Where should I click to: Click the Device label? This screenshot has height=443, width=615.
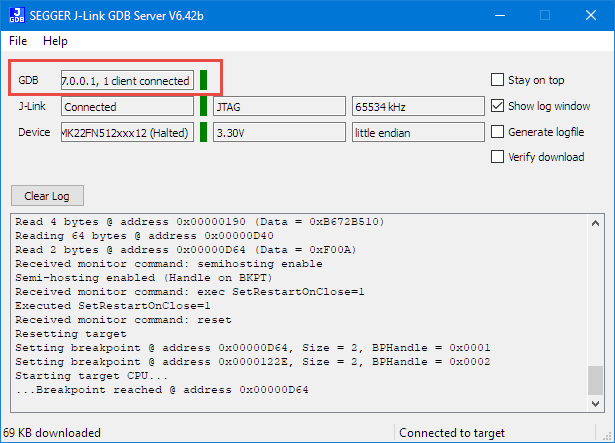point(34,132)
